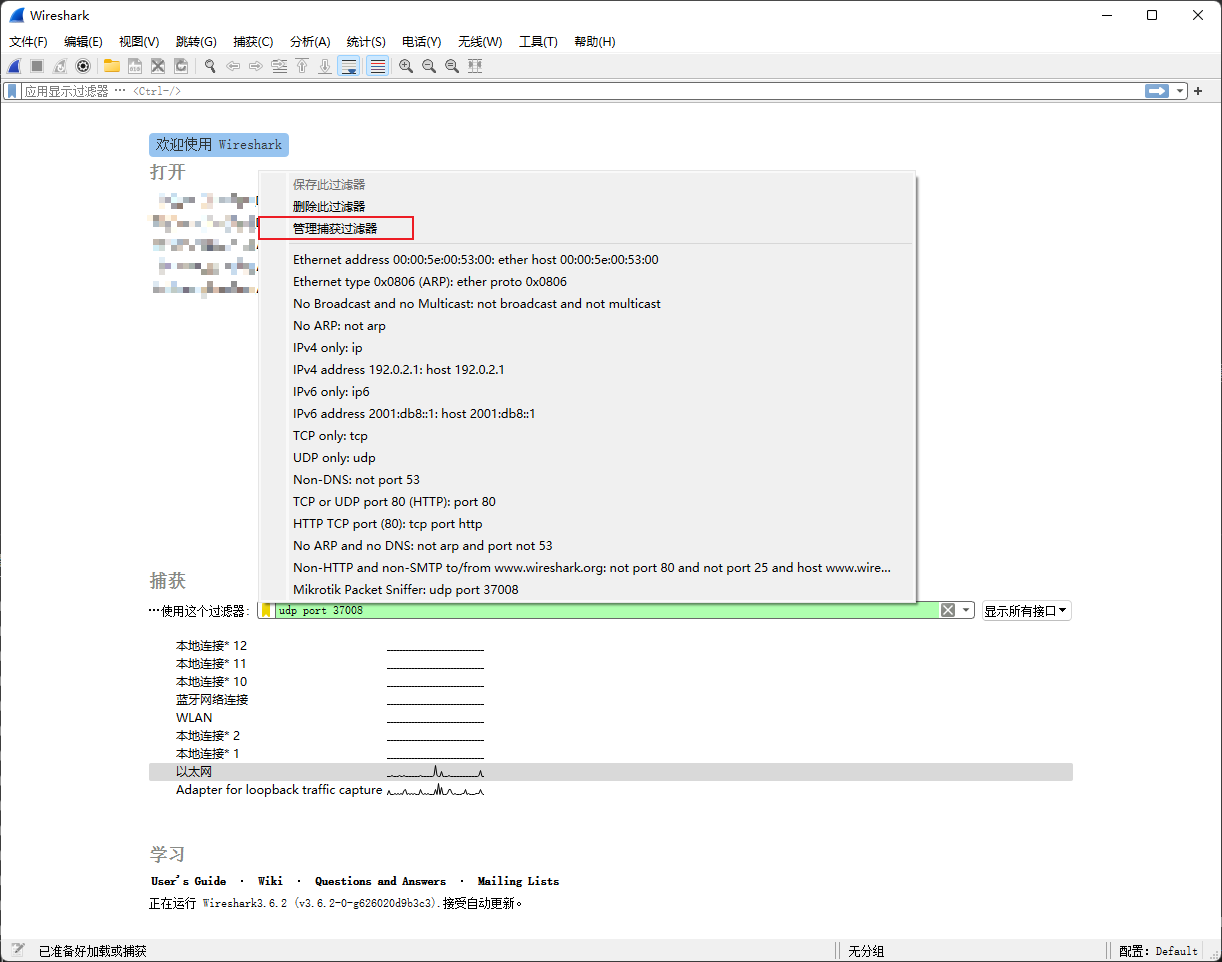Click the save capture file icon
The width and height of the screenshot is (1222, 962).
pos(134,66)
